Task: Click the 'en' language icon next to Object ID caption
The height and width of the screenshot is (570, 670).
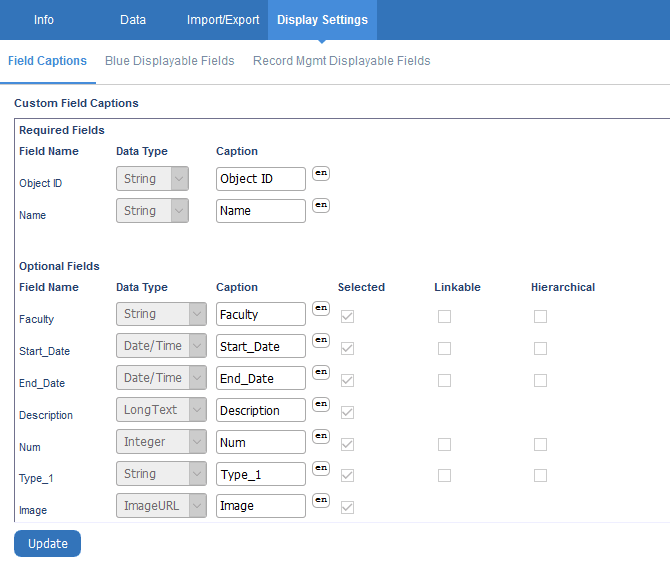Action: click(321, 173)
